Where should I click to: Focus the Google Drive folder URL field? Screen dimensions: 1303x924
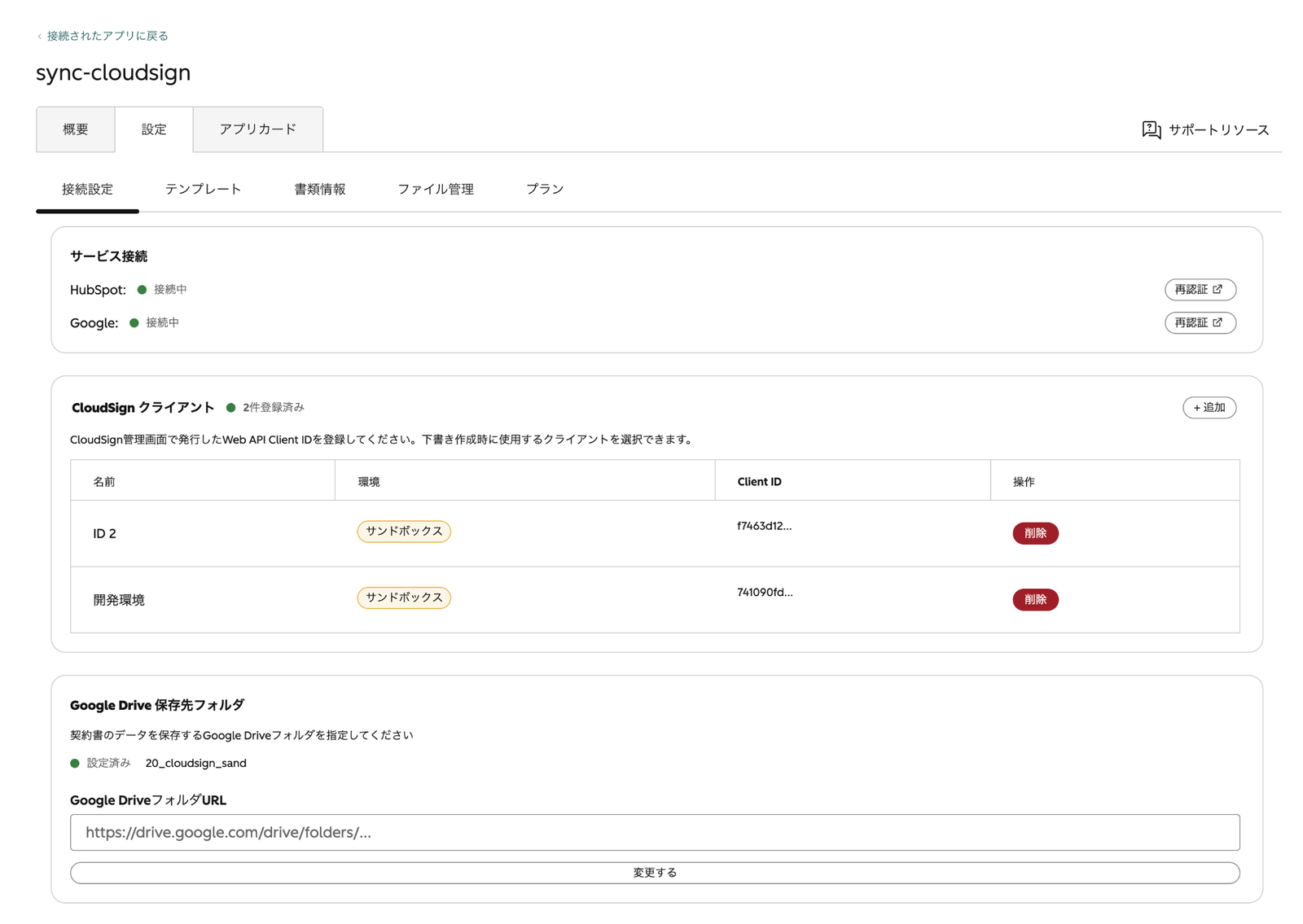[x=655, y=832]
